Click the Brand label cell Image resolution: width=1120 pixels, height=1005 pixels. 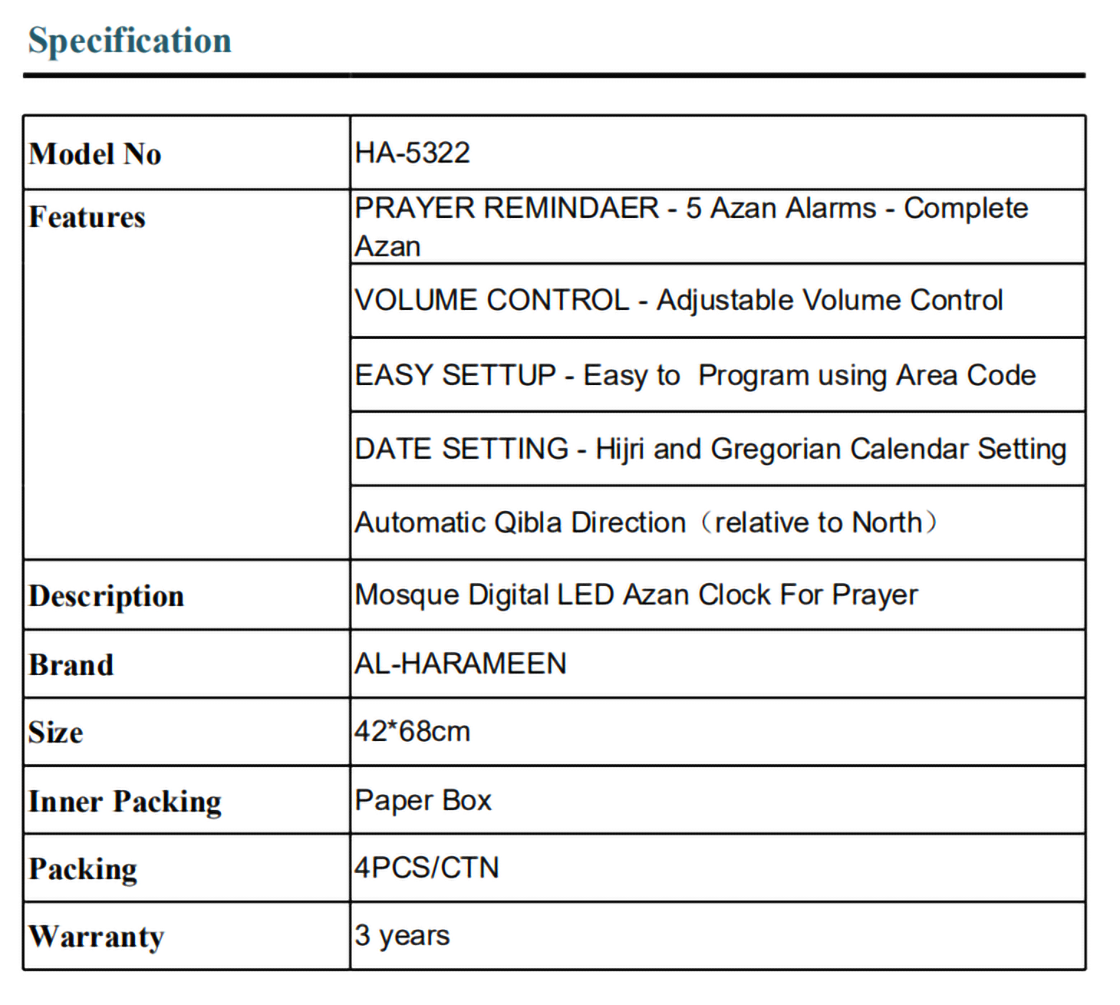tap(71, 665)
